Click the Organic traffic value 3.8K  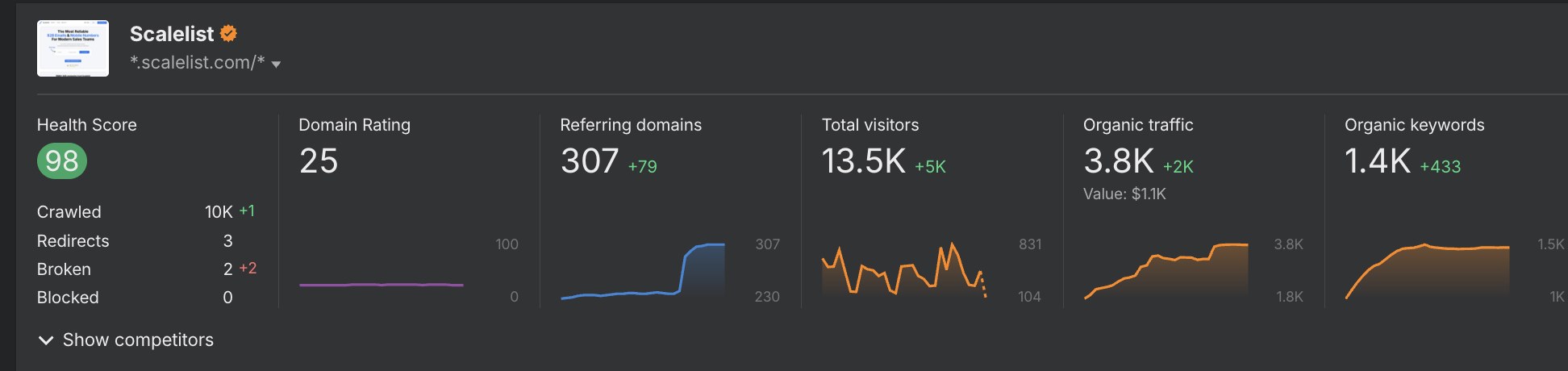1119,161
